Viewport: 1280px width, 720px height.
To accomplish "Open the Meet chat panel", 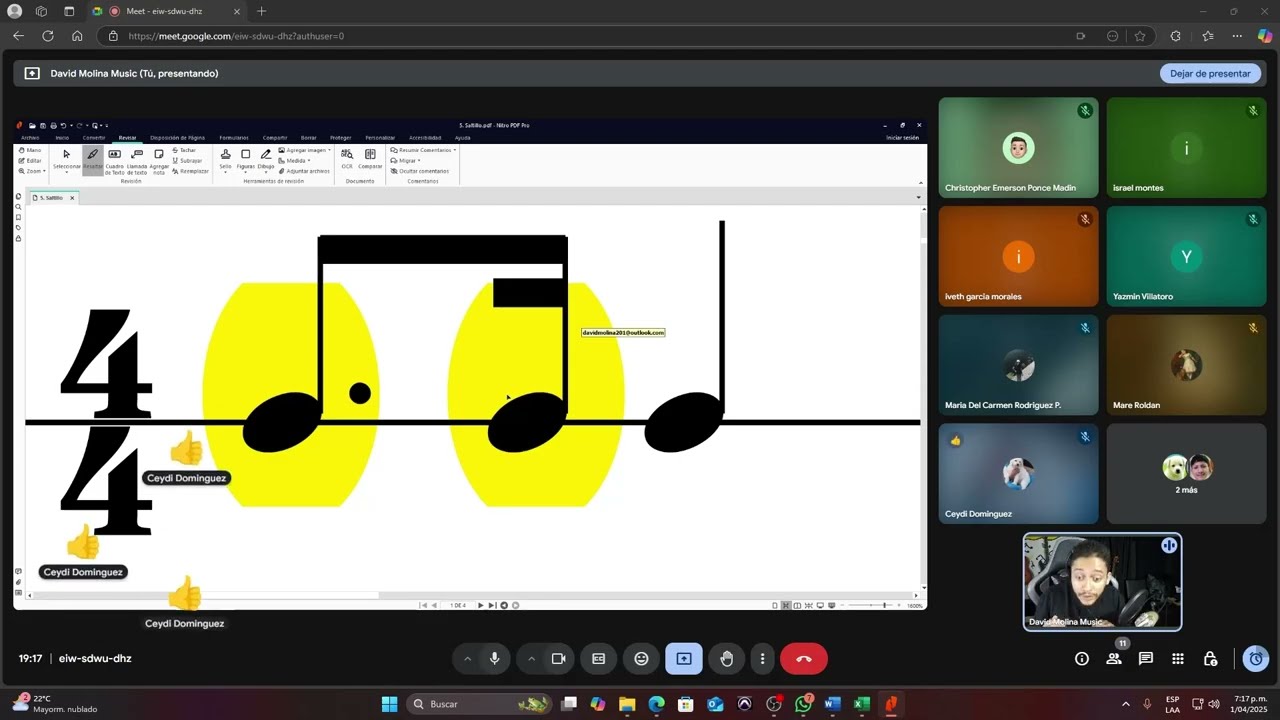I will [x=1146, y=659].
